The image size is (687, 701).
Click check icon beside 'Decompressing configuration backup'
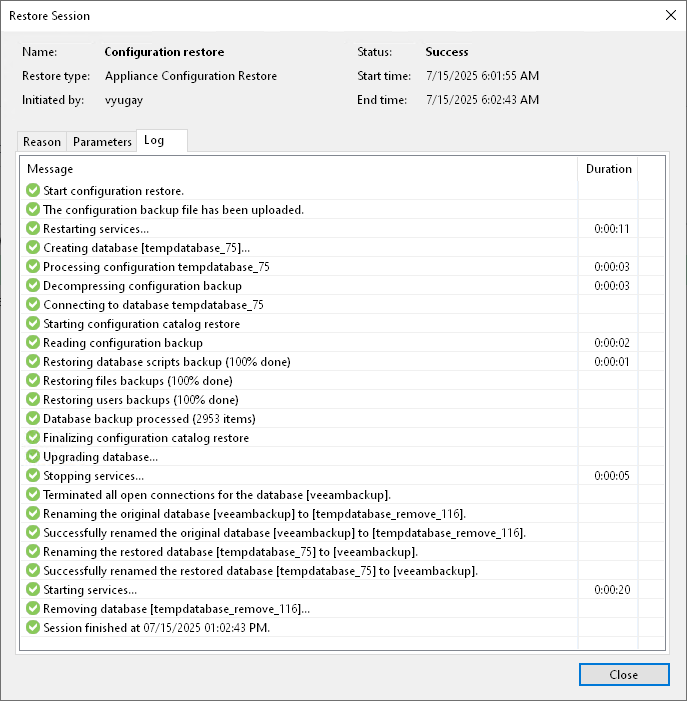(33, 285)
